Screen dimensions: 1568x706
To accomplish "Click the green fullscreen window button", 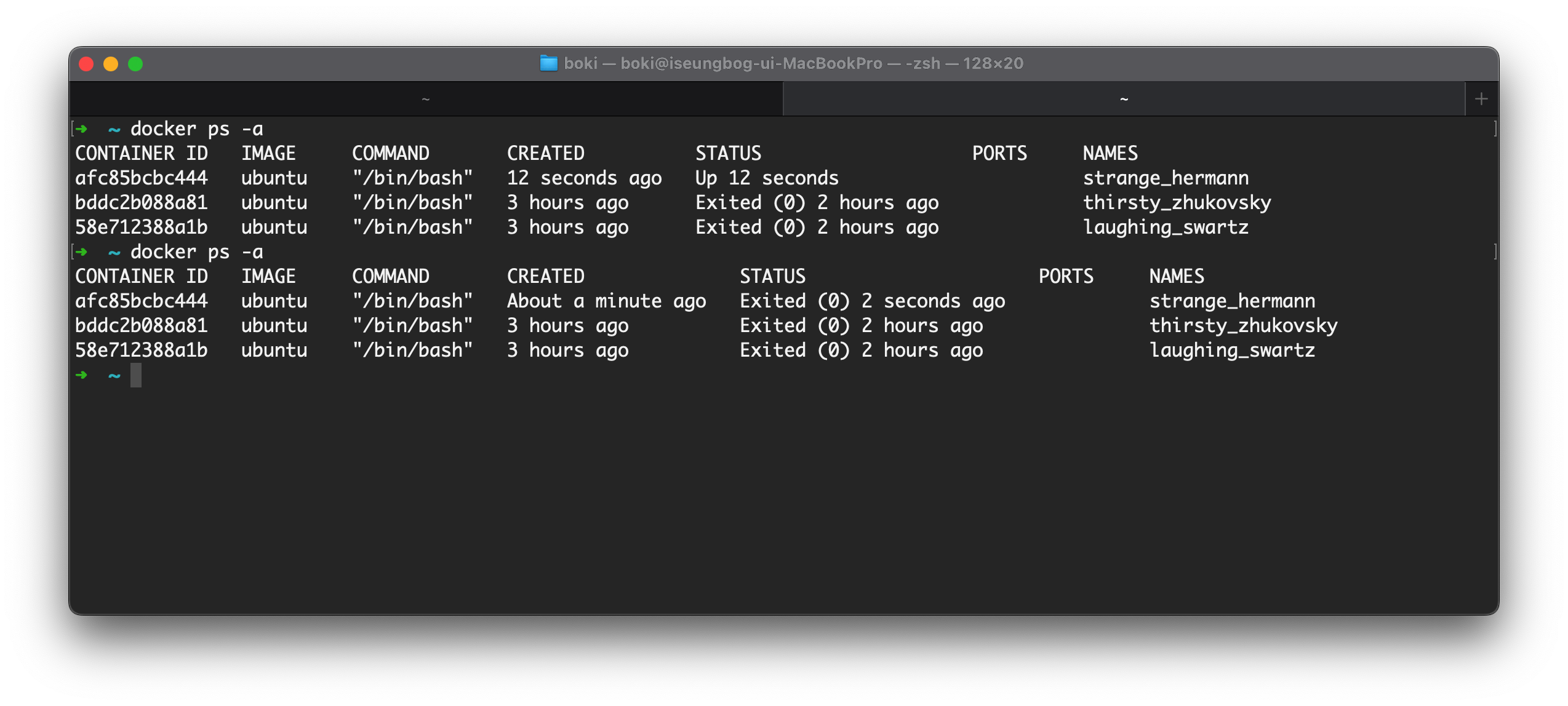I will [135, 64].
